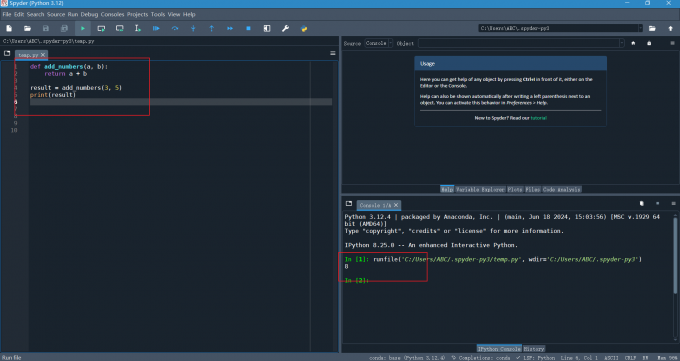This screenshot has height=361, width=680.
Task: Save all files icon
Action: click(64, 28)
